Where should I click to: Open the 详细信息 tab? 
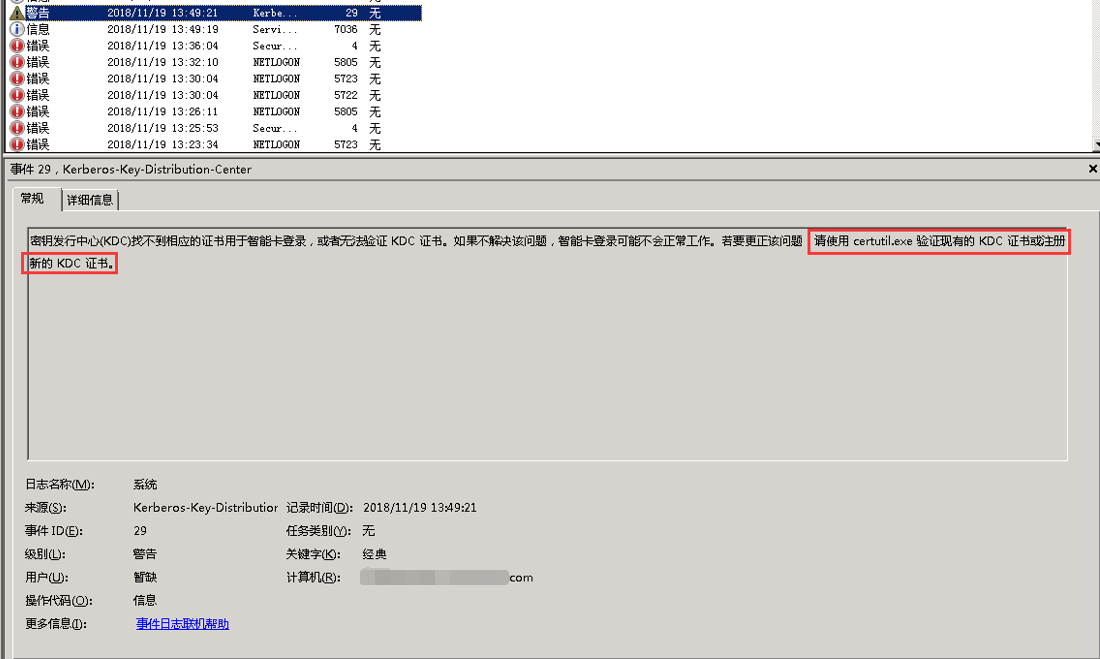[x=90, y=200]
